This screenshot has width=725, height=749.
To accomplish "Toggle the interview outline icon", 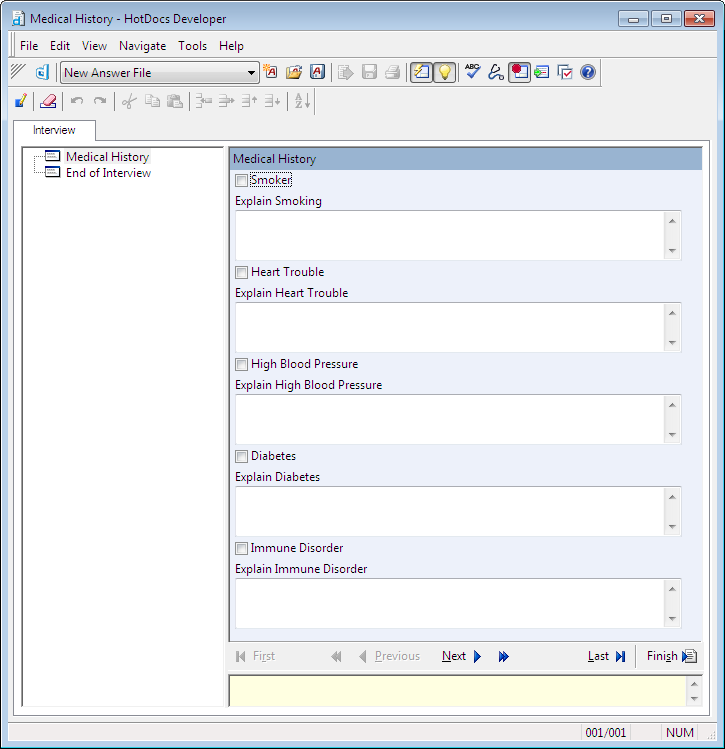I will click(421, 72).
